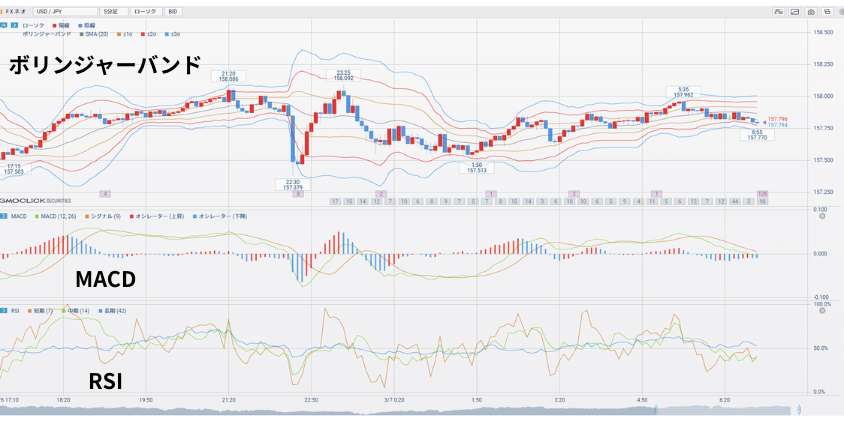Click the second top-right toolbar icon

point(794,11)
